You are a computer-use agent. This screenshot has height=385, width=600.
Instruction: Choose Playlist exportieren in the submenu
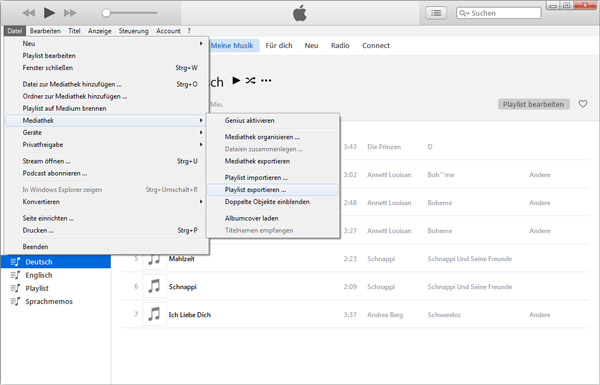click(x=272, y=190)
